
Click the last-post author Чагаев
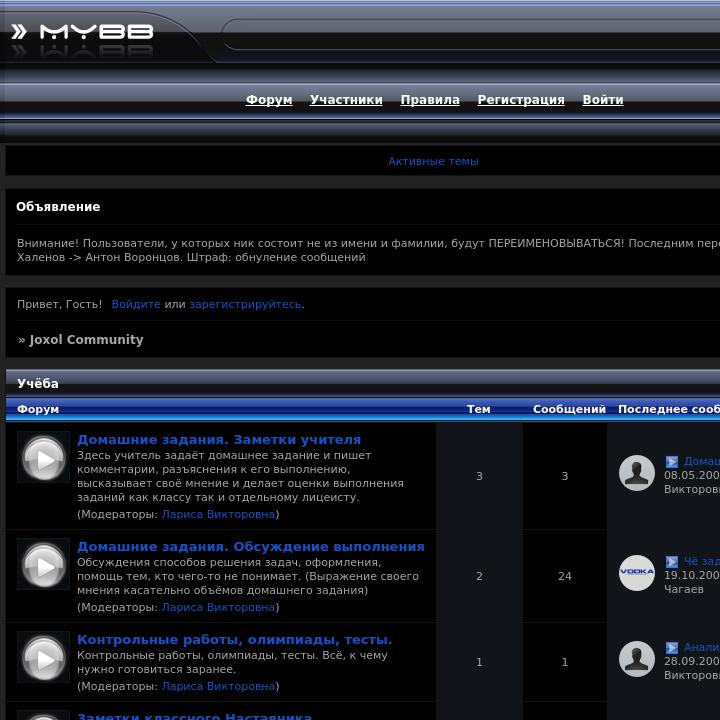click(x=684, y=589)
